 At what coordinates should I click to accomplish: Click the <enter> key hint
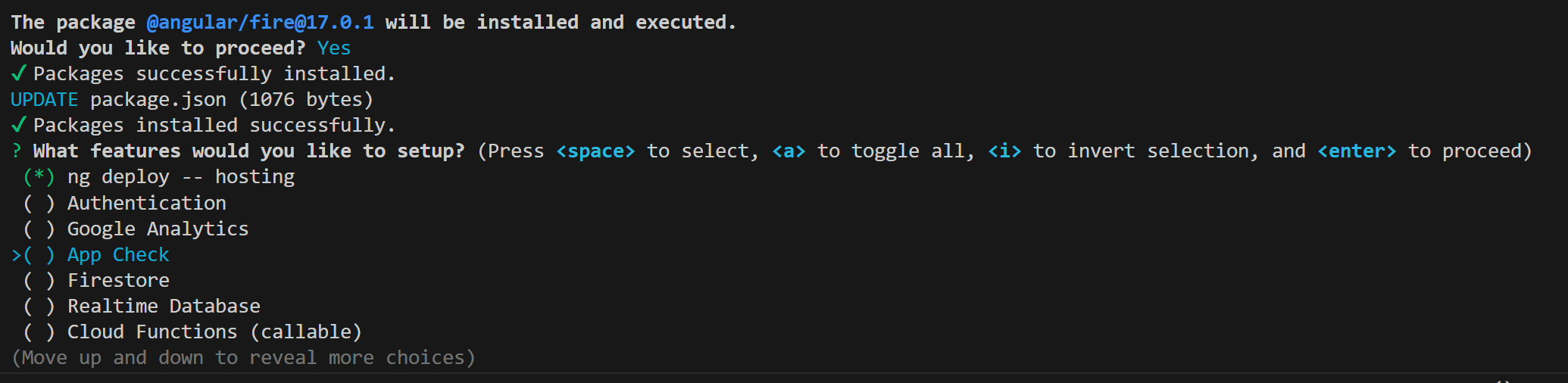[x=1357, y=151]
